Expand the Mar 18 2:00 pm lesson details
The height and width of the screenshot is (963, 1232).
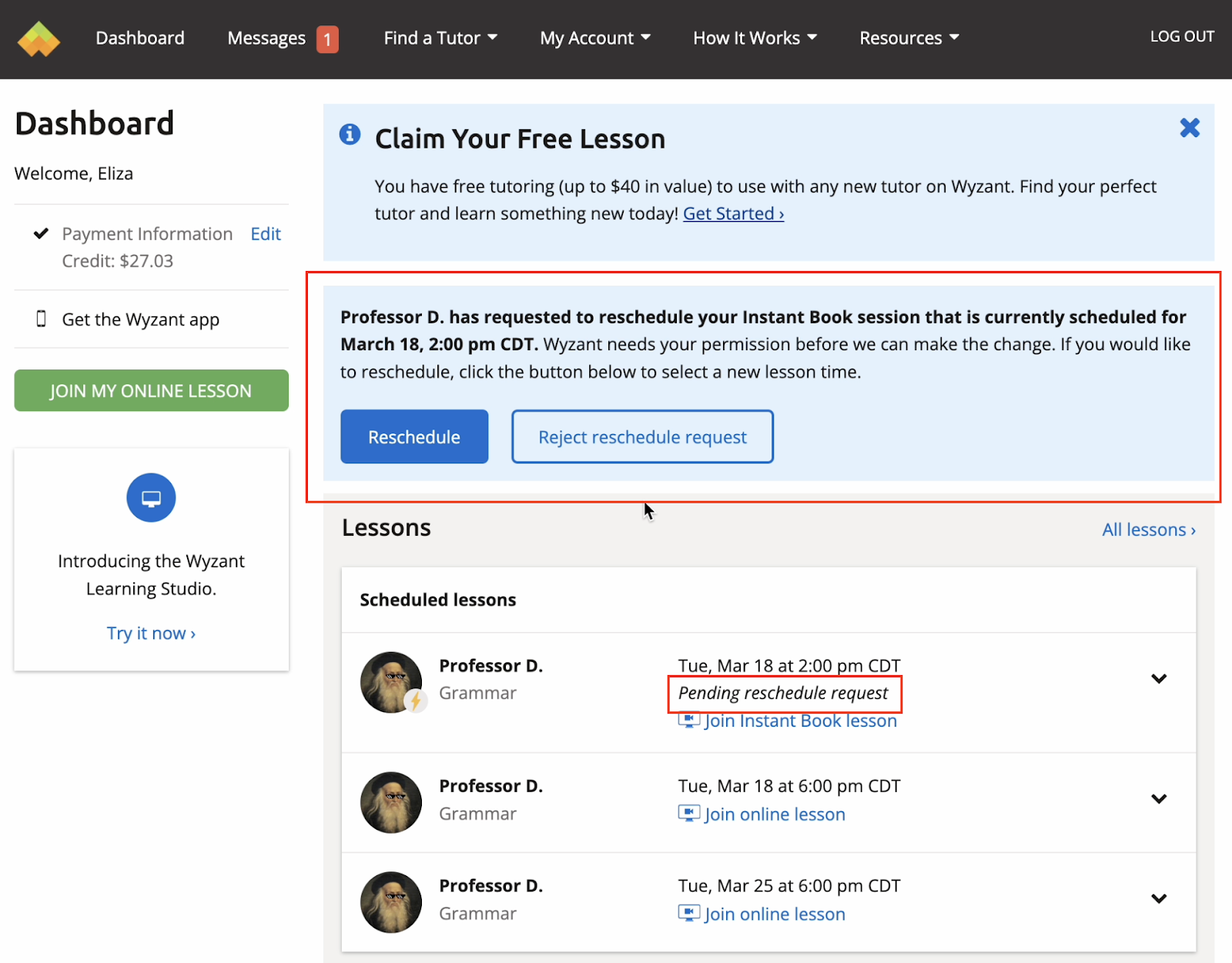[x=1159, y=679]
